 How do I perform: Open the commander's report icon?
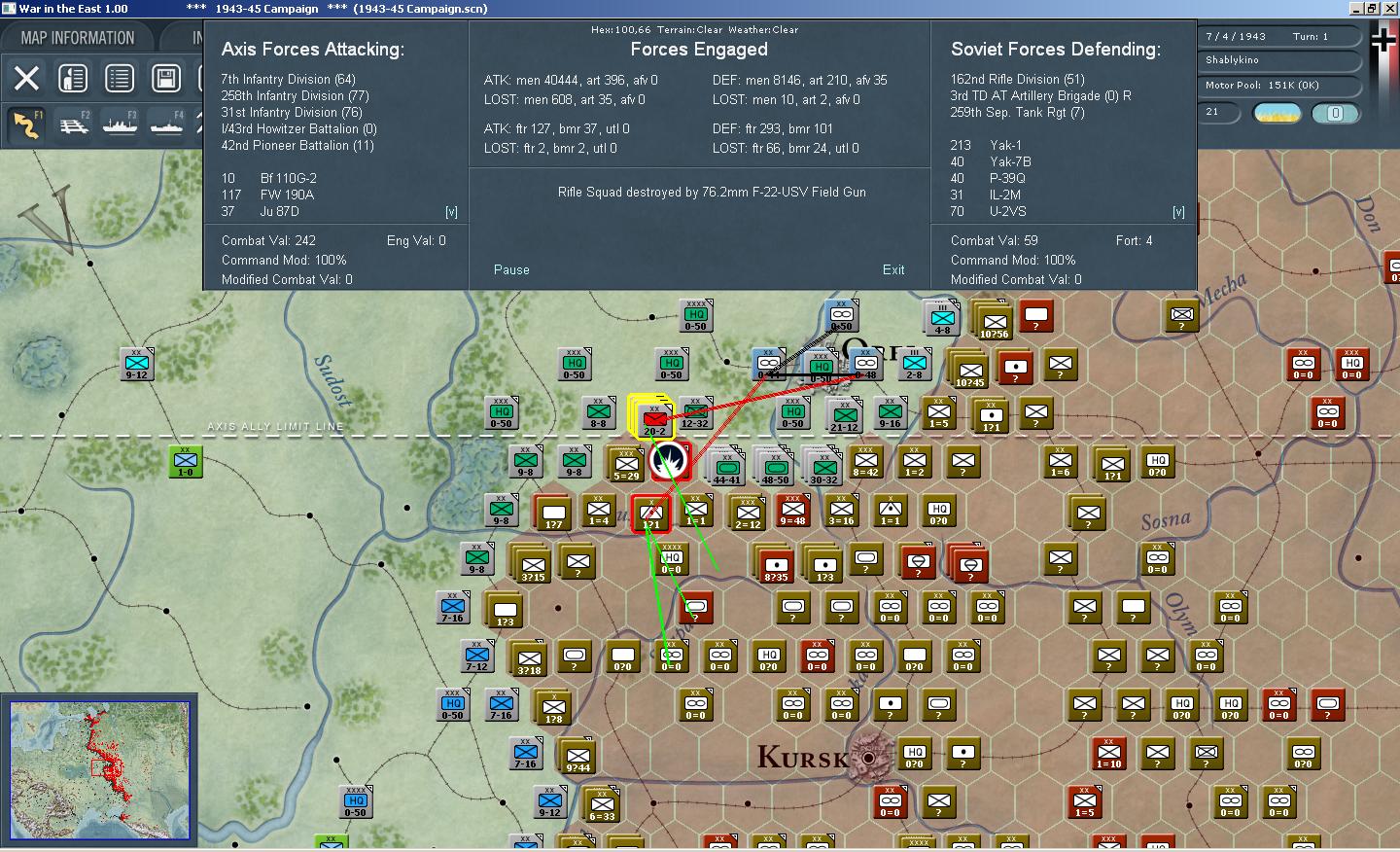[x=73, y=78]
